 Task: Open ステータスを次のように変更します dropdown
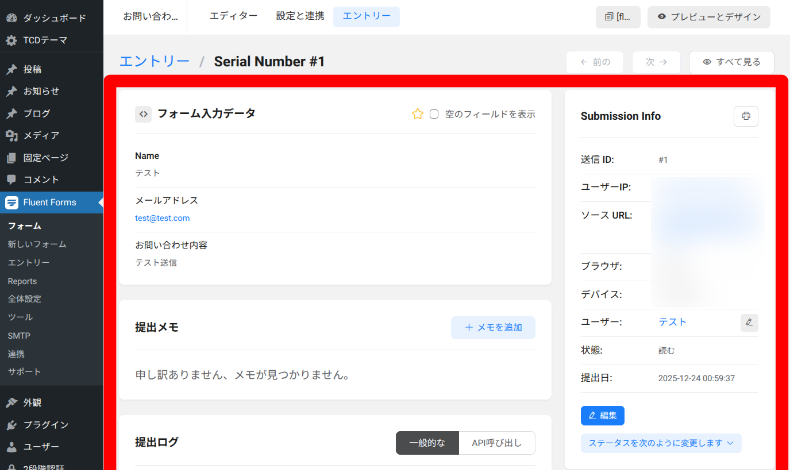pos(661,443)
